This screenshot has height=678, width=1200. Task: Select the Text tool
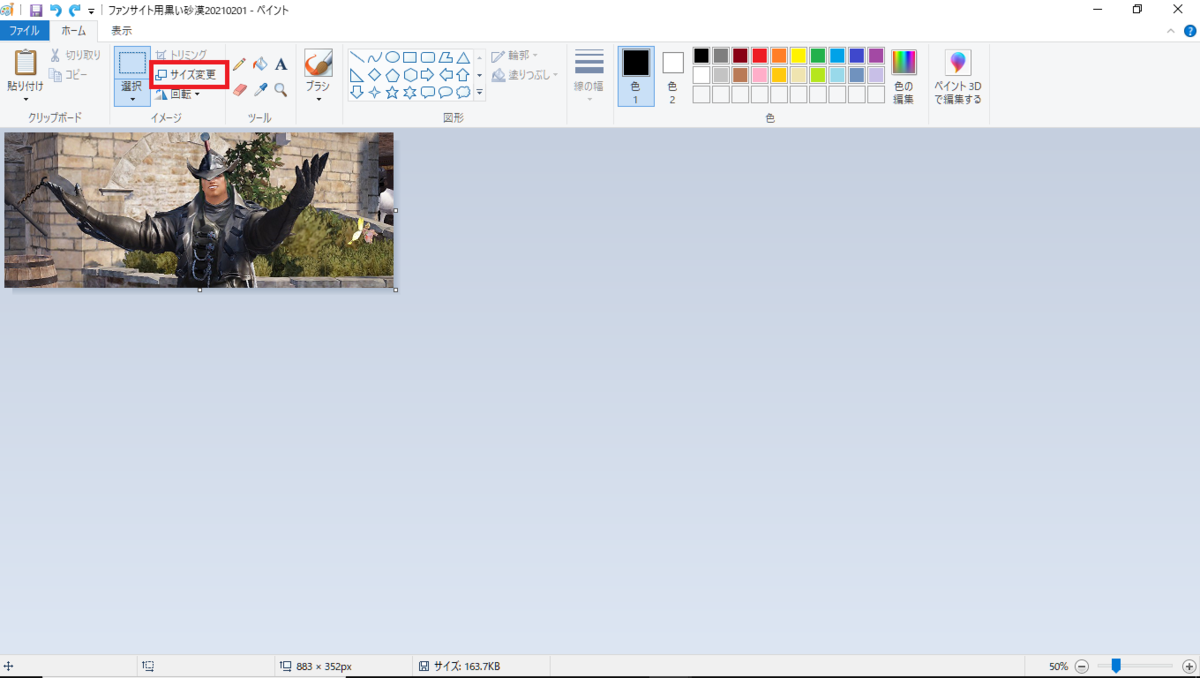coord(281,64)
